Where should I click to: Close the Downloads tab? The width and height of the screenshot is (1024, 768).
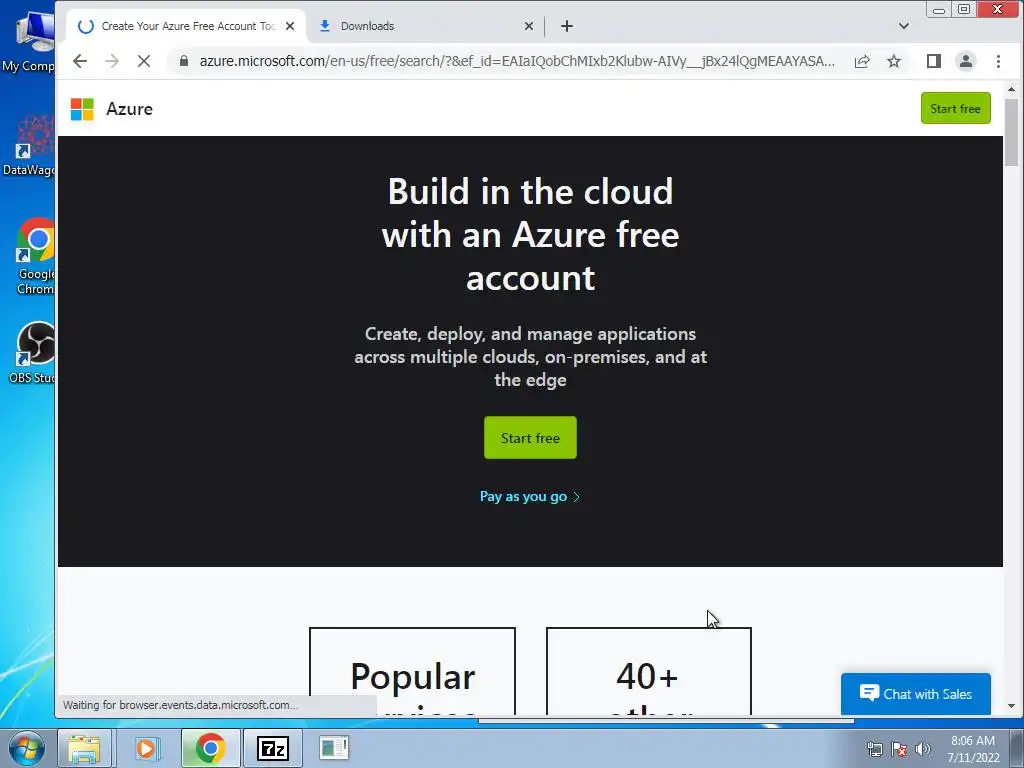[x=529, y=26]
